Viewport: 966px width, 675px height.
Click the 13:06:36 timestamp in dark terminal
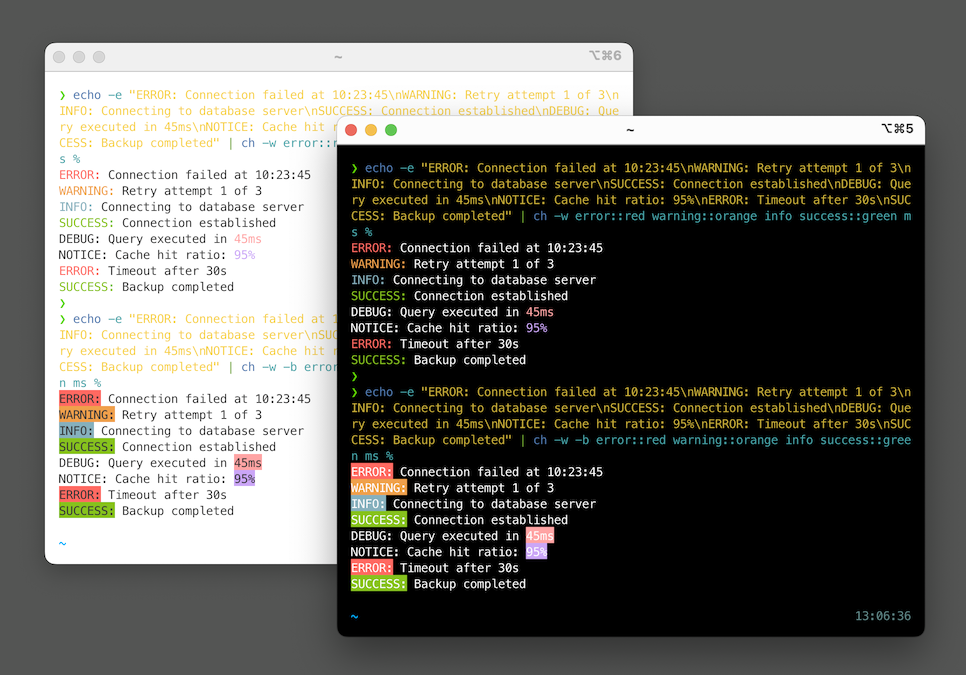coord(882,616)
